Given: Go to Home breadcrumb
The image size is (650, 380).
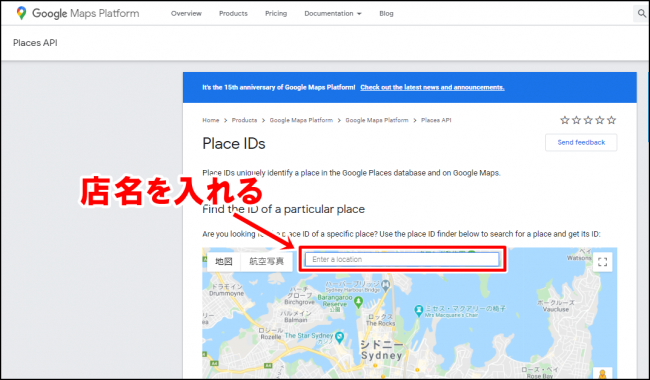Looking at the screenshot, I should tap(211, 120).
